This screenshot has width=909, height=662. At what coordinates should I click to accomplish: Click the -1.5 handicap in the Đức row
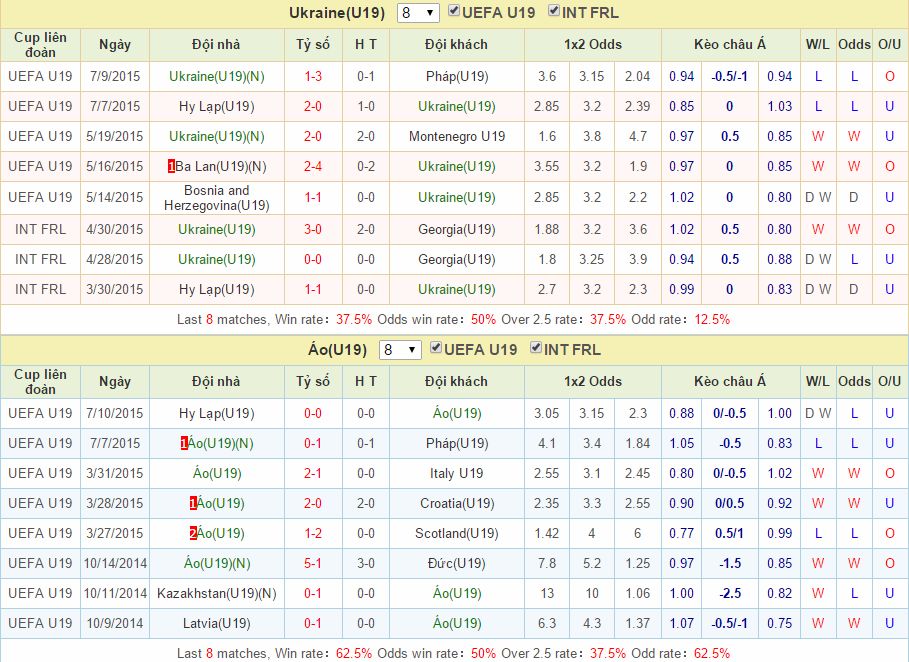coord(729,563)
